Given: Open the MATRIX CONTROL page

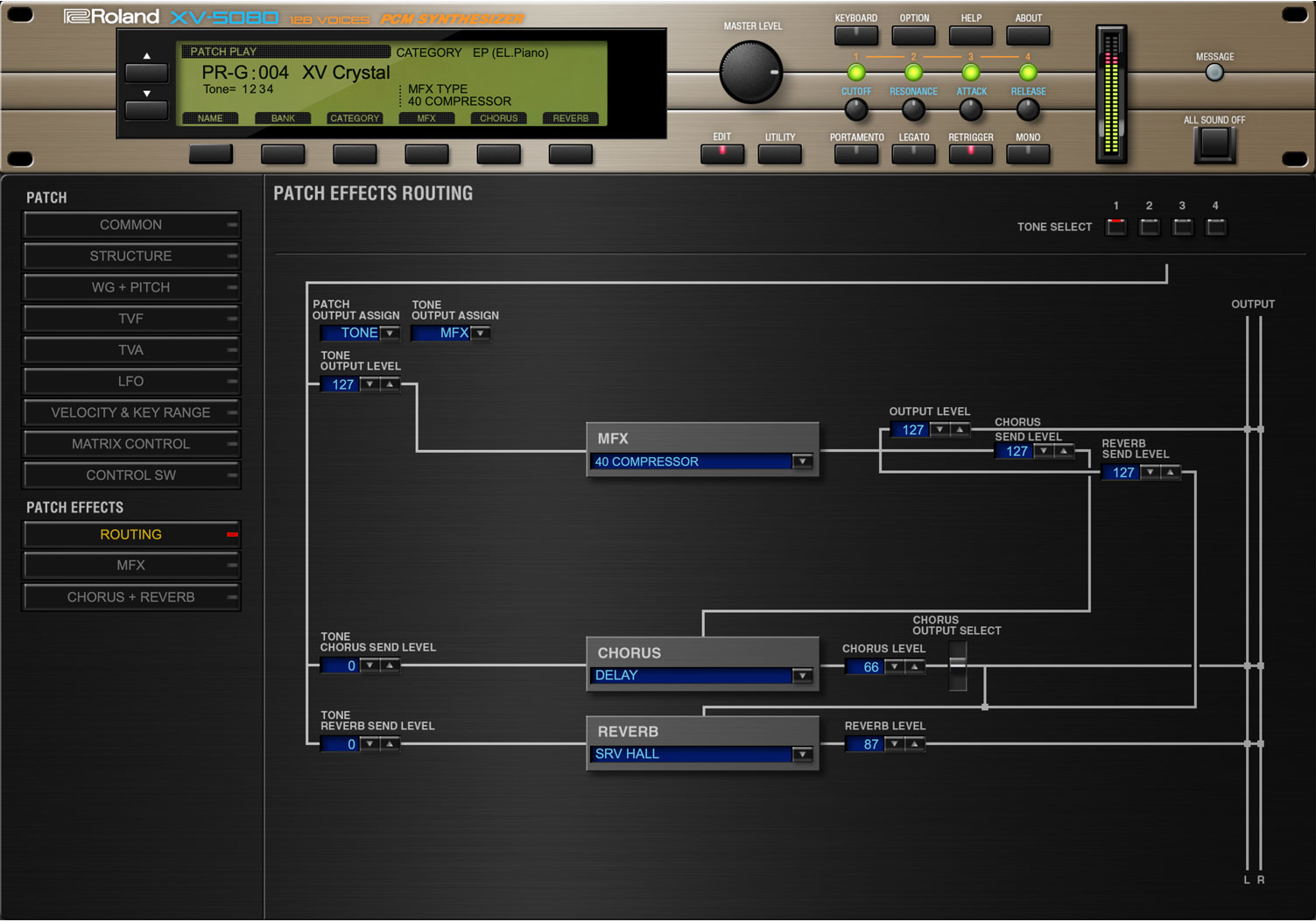Looking at the screenshot, I should click(131, 444).
